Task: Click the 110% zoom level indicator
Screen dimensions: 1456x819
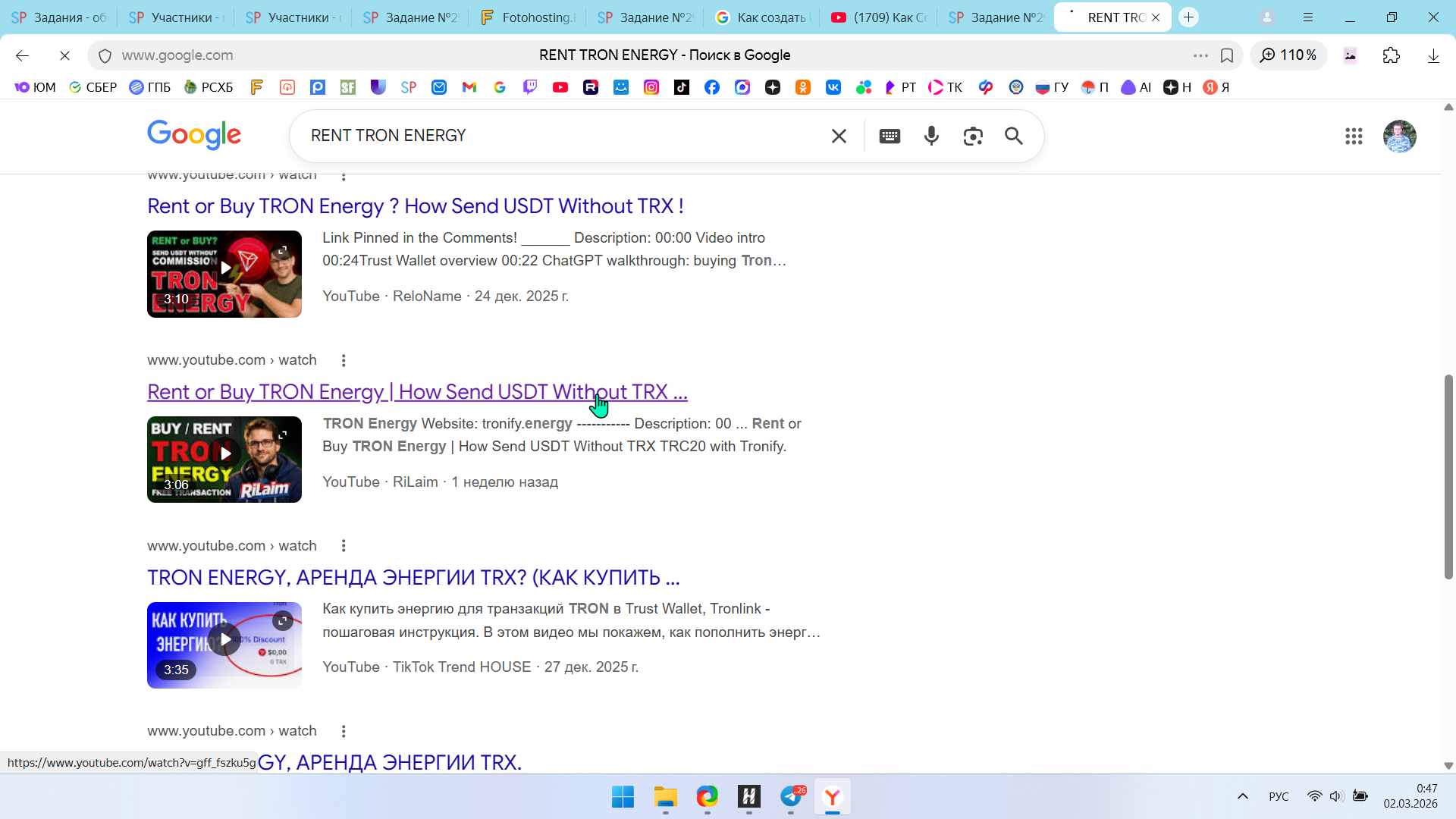Action: (x=1288, y=55)
